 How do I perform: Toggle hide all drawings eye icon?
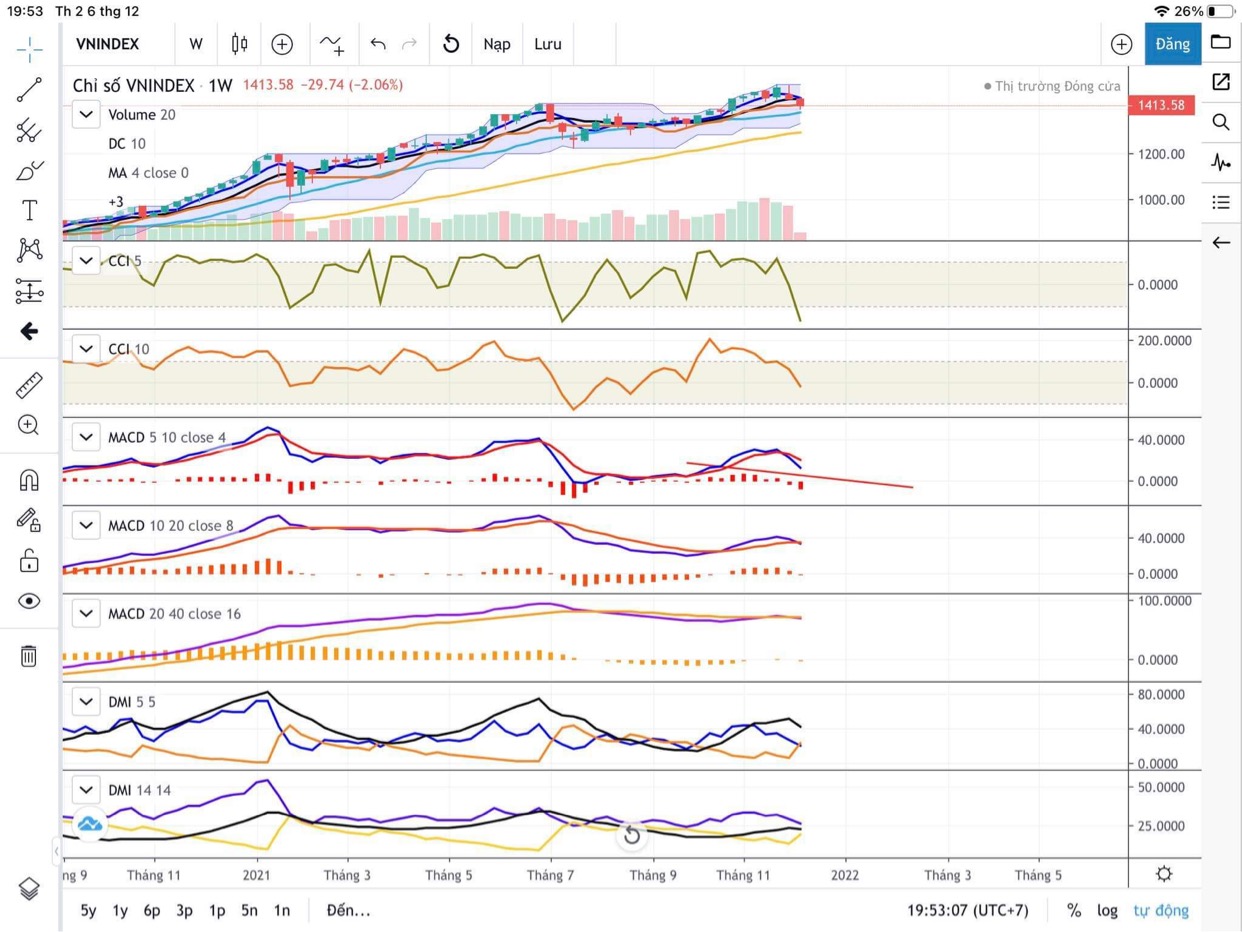[29, 601]
